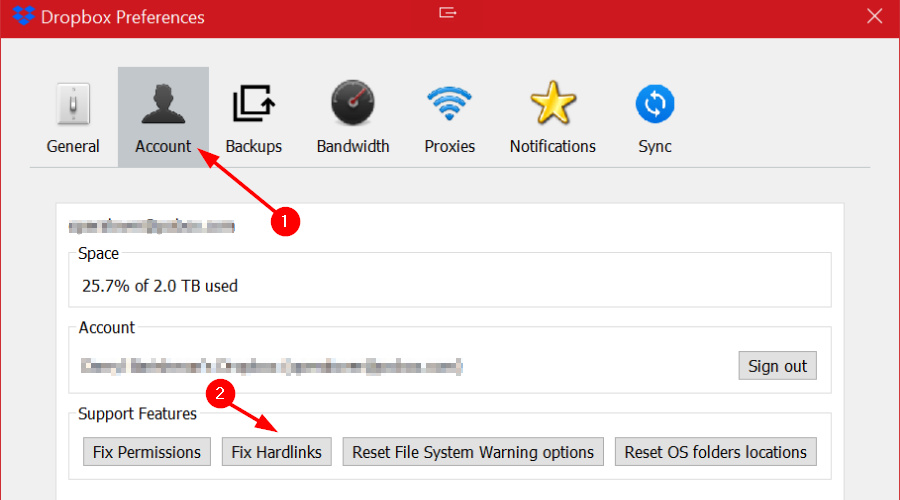The image size is (900, 500).
Task: Close the Dropbox Preferences window
Action: point(874,16)
